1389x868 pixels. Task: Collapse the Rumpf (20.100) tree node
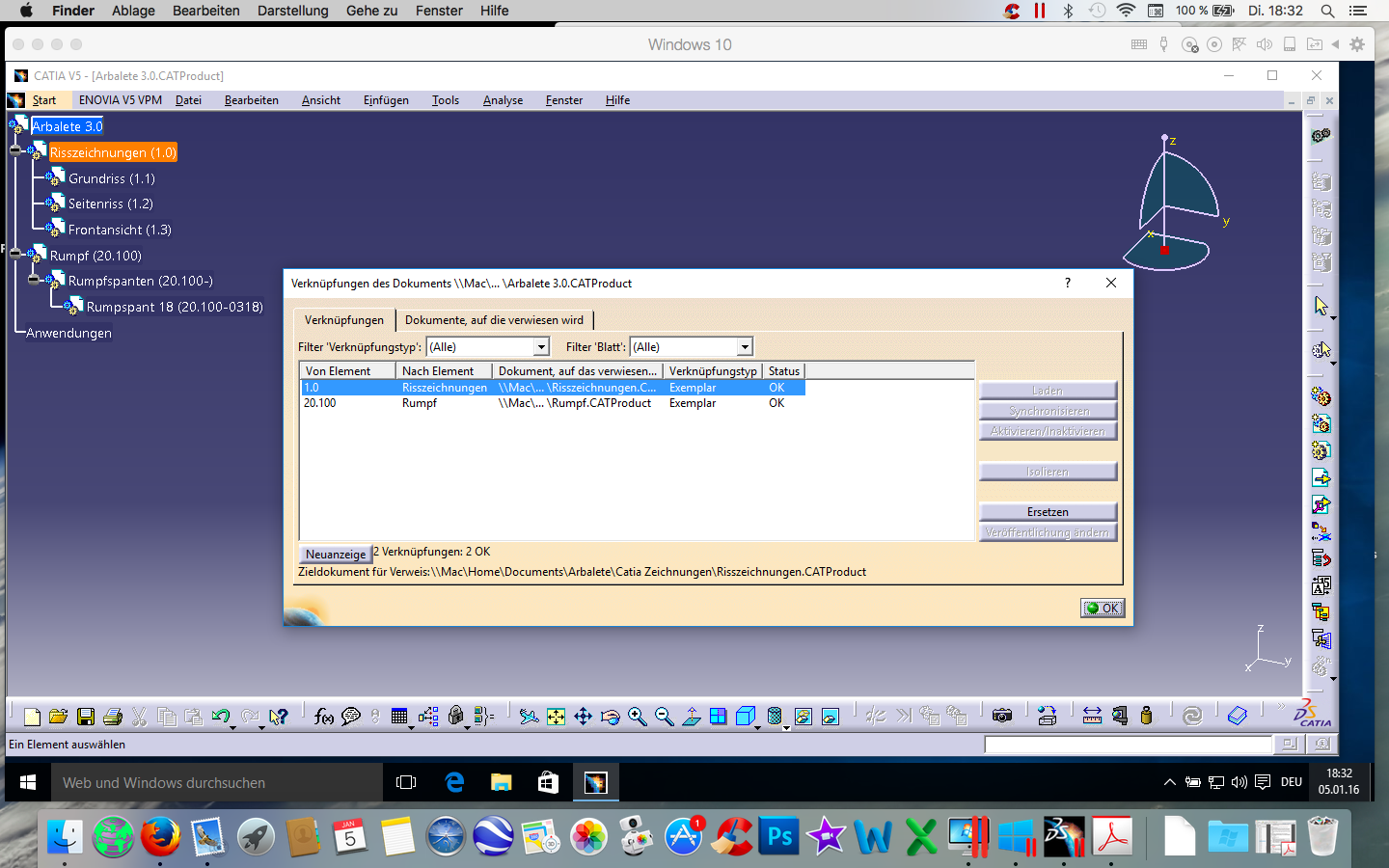tap(15, 255)
